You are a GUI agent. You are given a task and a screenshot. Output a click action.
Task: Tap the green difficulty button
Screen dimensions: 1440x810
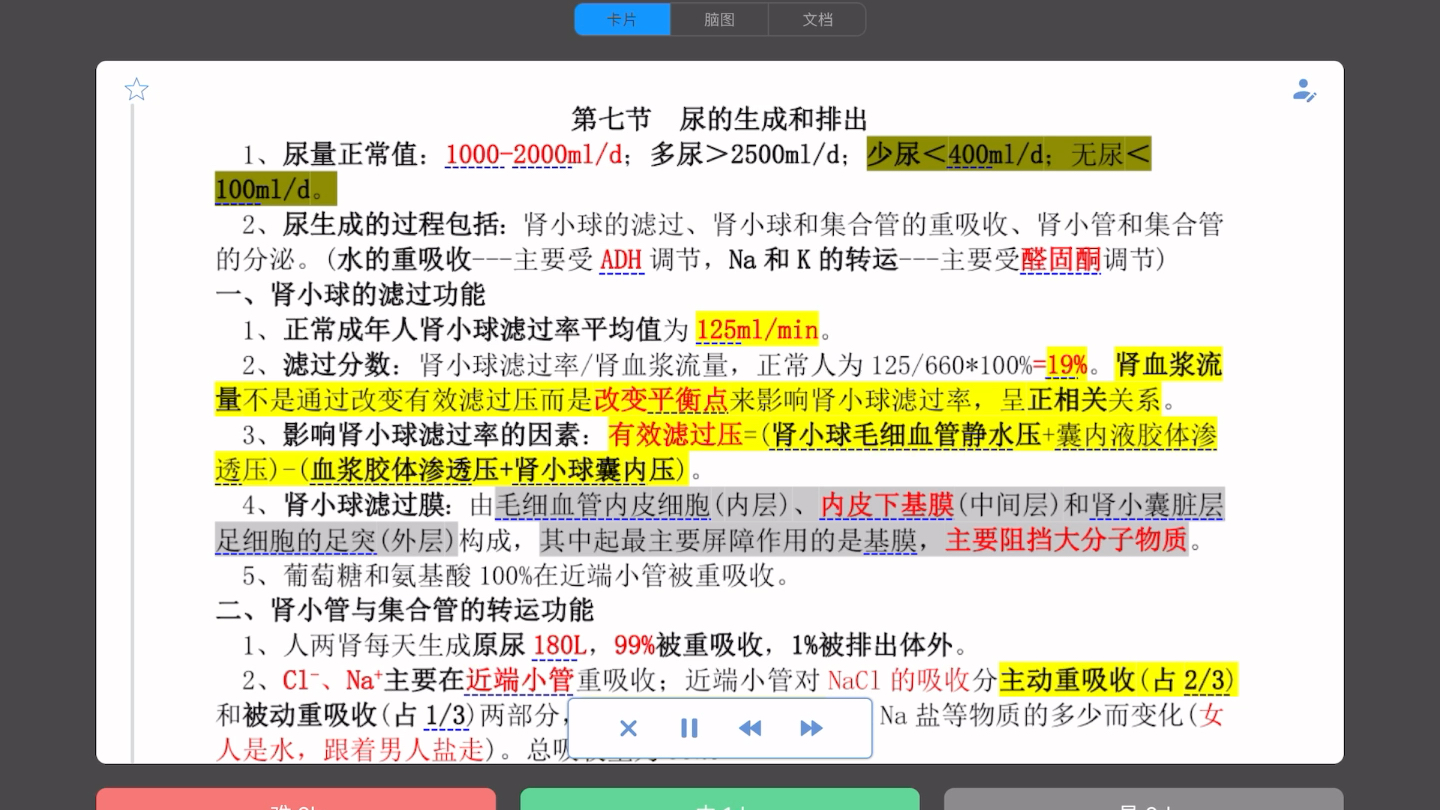tap(720, 799)
